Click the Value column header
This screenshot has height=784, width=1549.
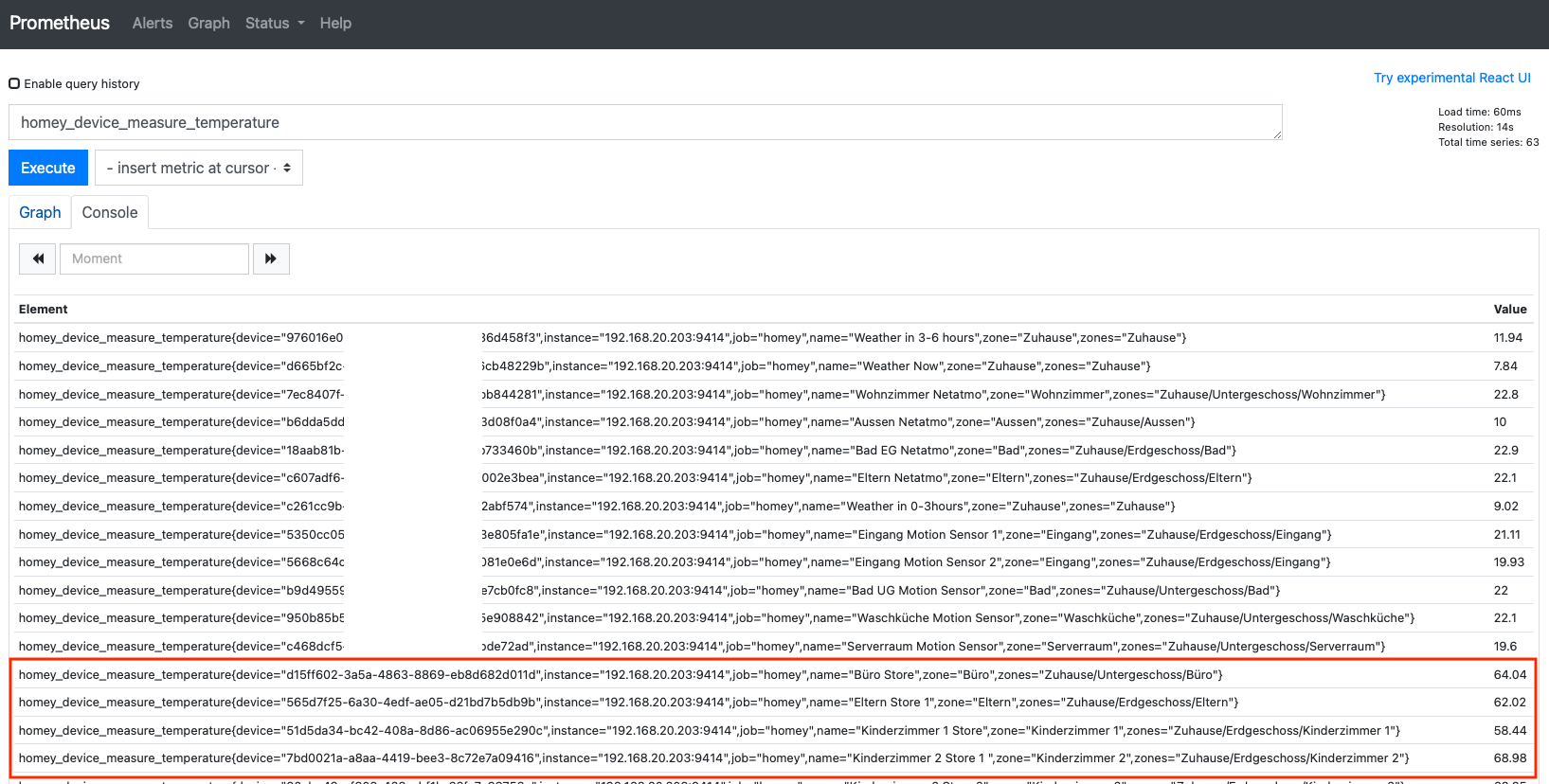(x=1510, y=309)
